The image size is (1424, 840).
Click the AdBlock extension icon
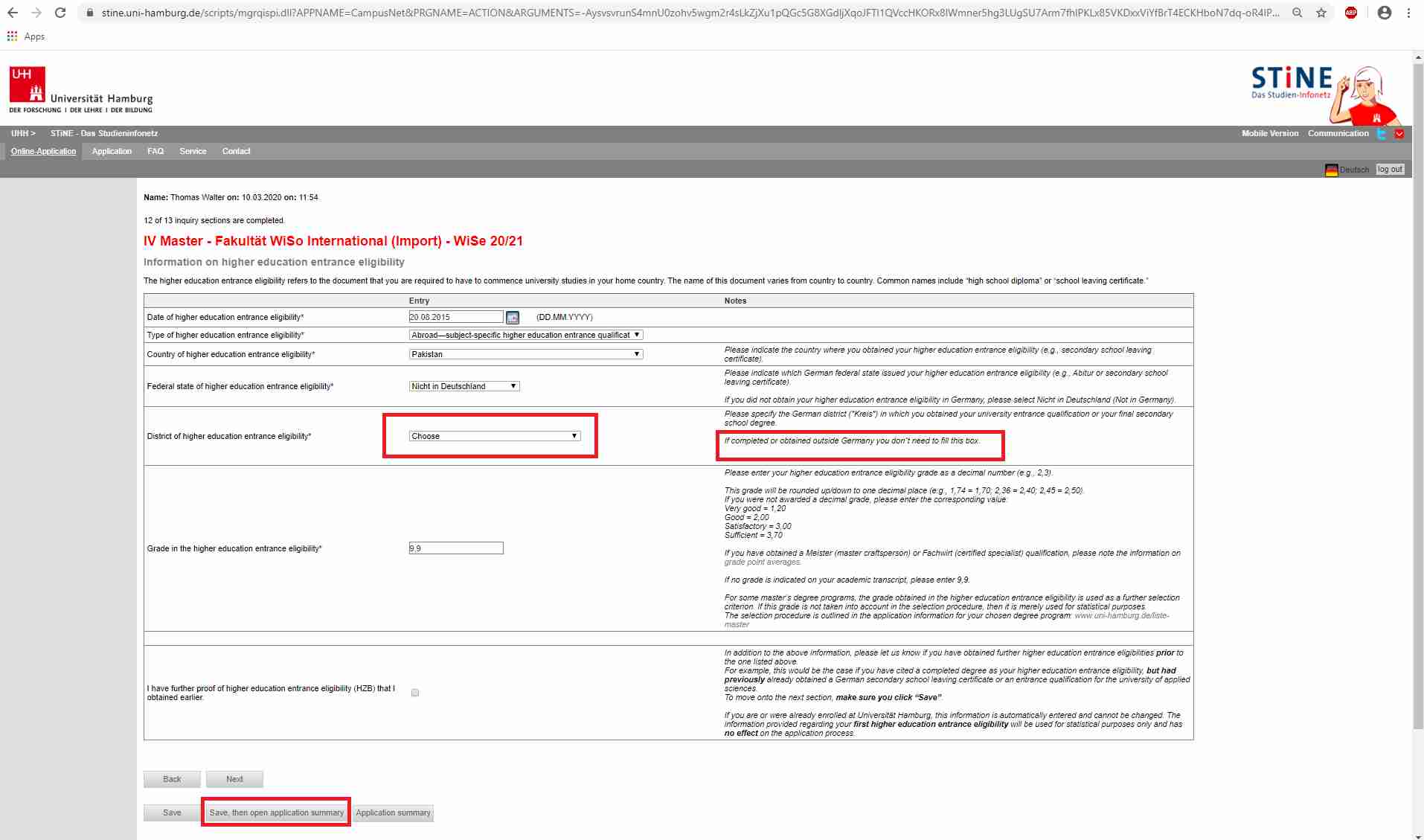pyautogui.click(x=1351, y=13)
